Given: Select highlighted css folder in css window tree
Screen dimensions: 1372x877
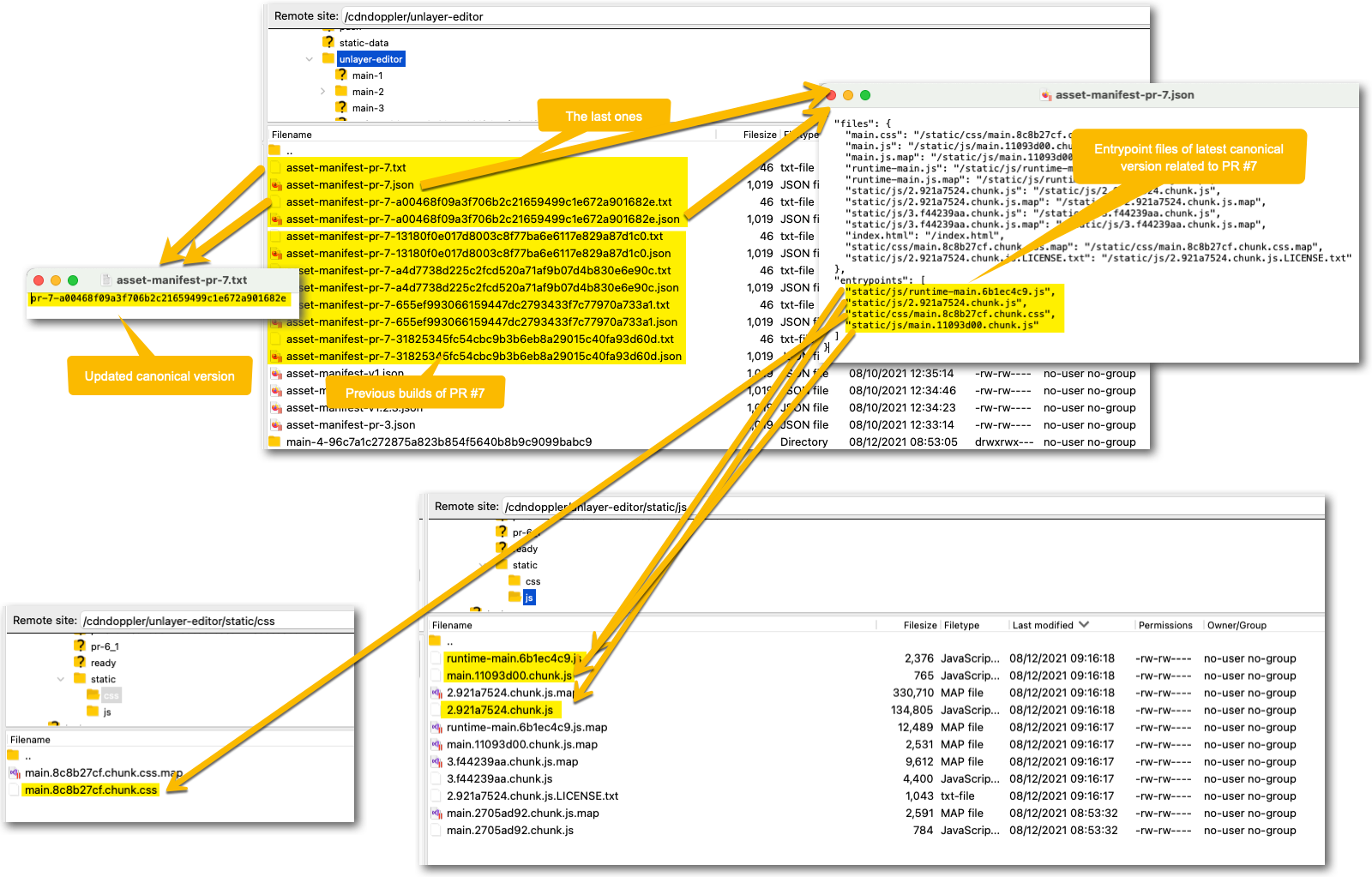Looking at the screenshot, I should [111, 695].
